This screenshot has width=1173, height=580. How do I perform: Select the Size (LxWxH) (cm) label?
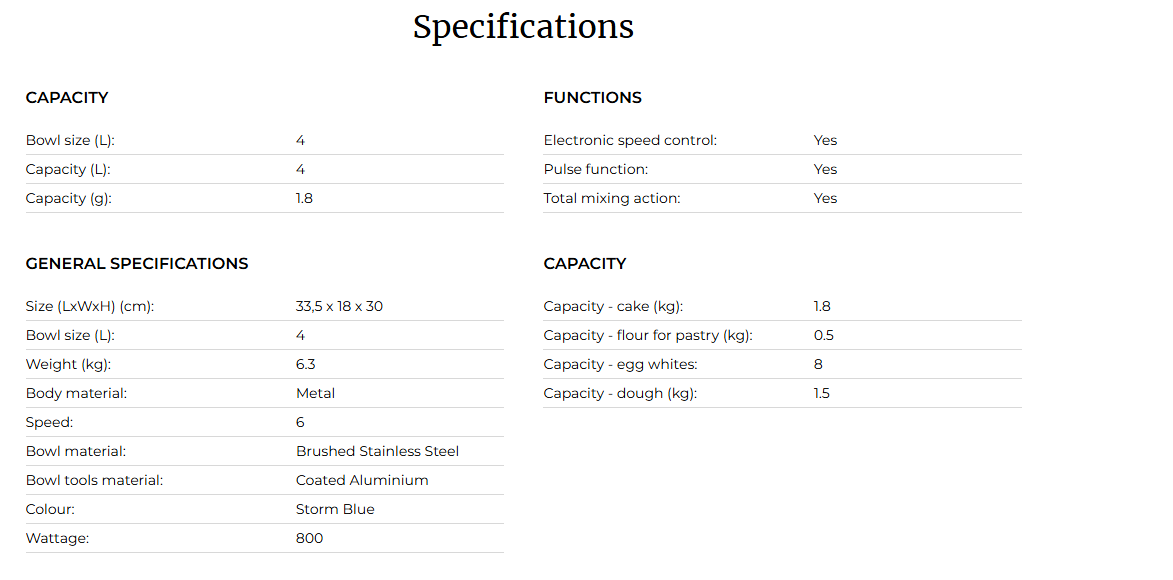(x=90, y=307)
